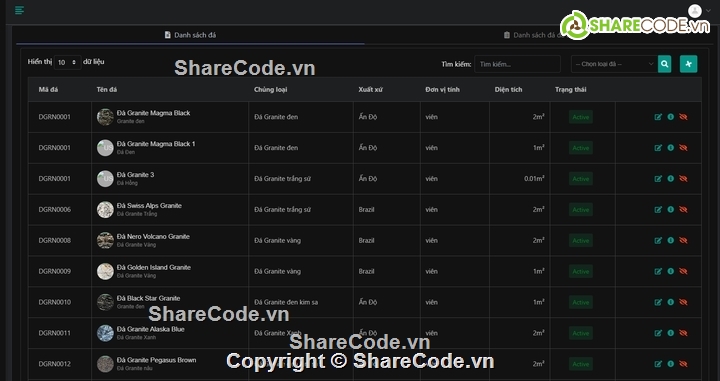
Task: Show info for Đá Granite Magma Black
Action: tap(670, 117)
